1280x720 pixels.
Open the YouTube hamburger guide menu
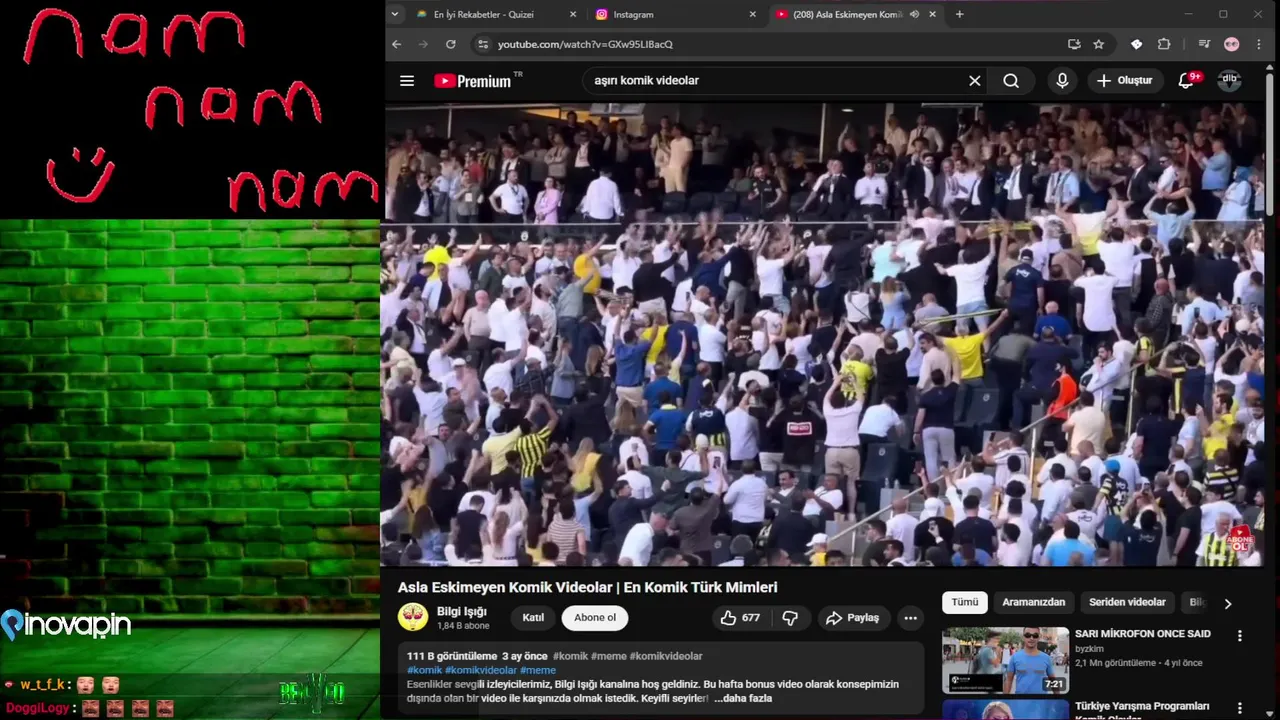click(x=407, y=81)
